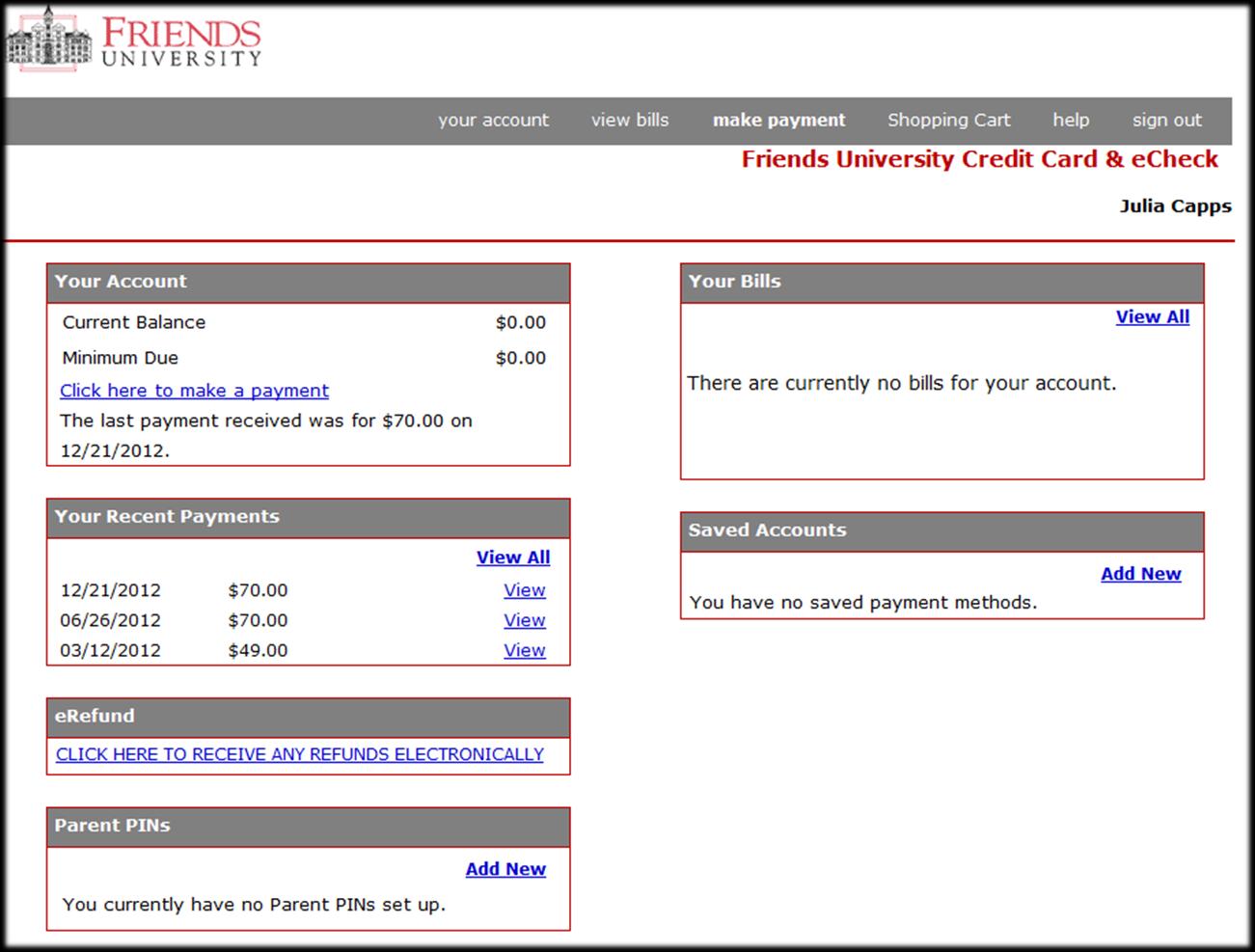Select the $49.00 payment amount
The height and width of the screenshot is (952, 1255).
point(258,650)
